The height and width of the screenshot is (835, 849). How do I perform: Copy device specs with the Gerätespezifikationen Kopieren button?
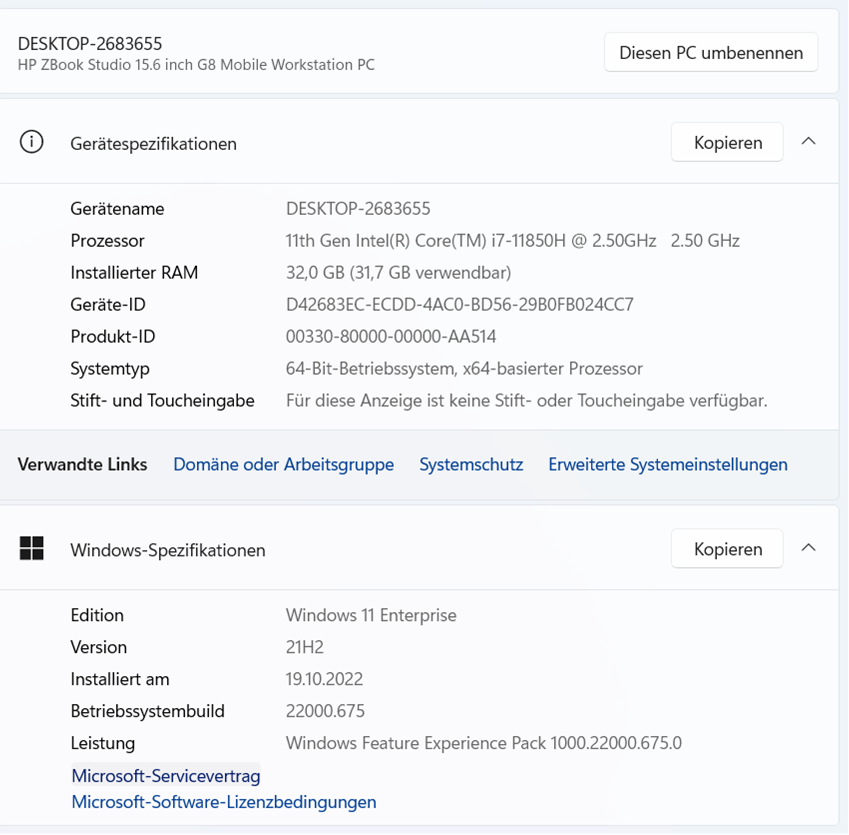coord(727,143)
